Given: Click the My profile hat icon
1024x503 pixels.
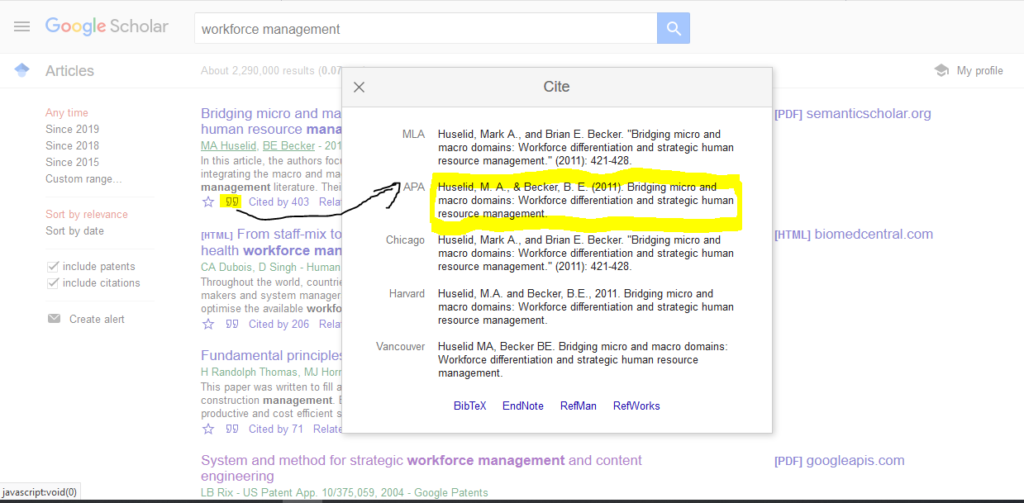Looking at the screenshot, I should [x=942, y=71].
